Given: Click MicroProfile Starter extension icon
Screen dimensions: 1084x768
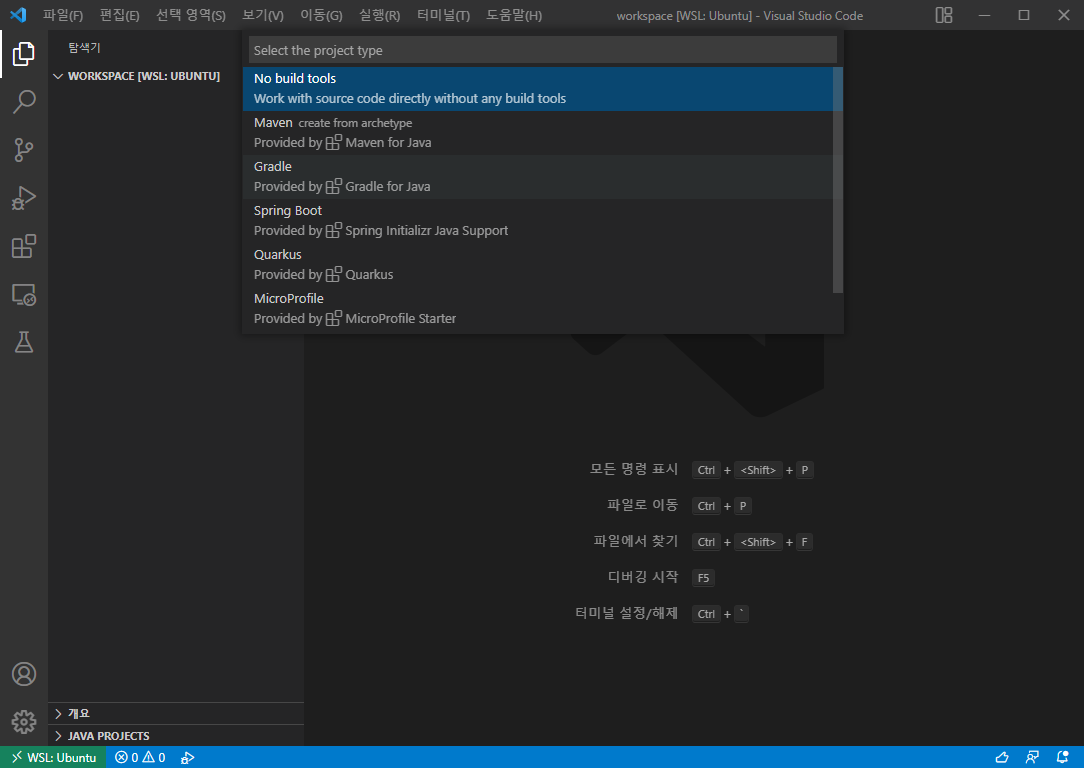Looking at the screenshot, I should [333, 318].
